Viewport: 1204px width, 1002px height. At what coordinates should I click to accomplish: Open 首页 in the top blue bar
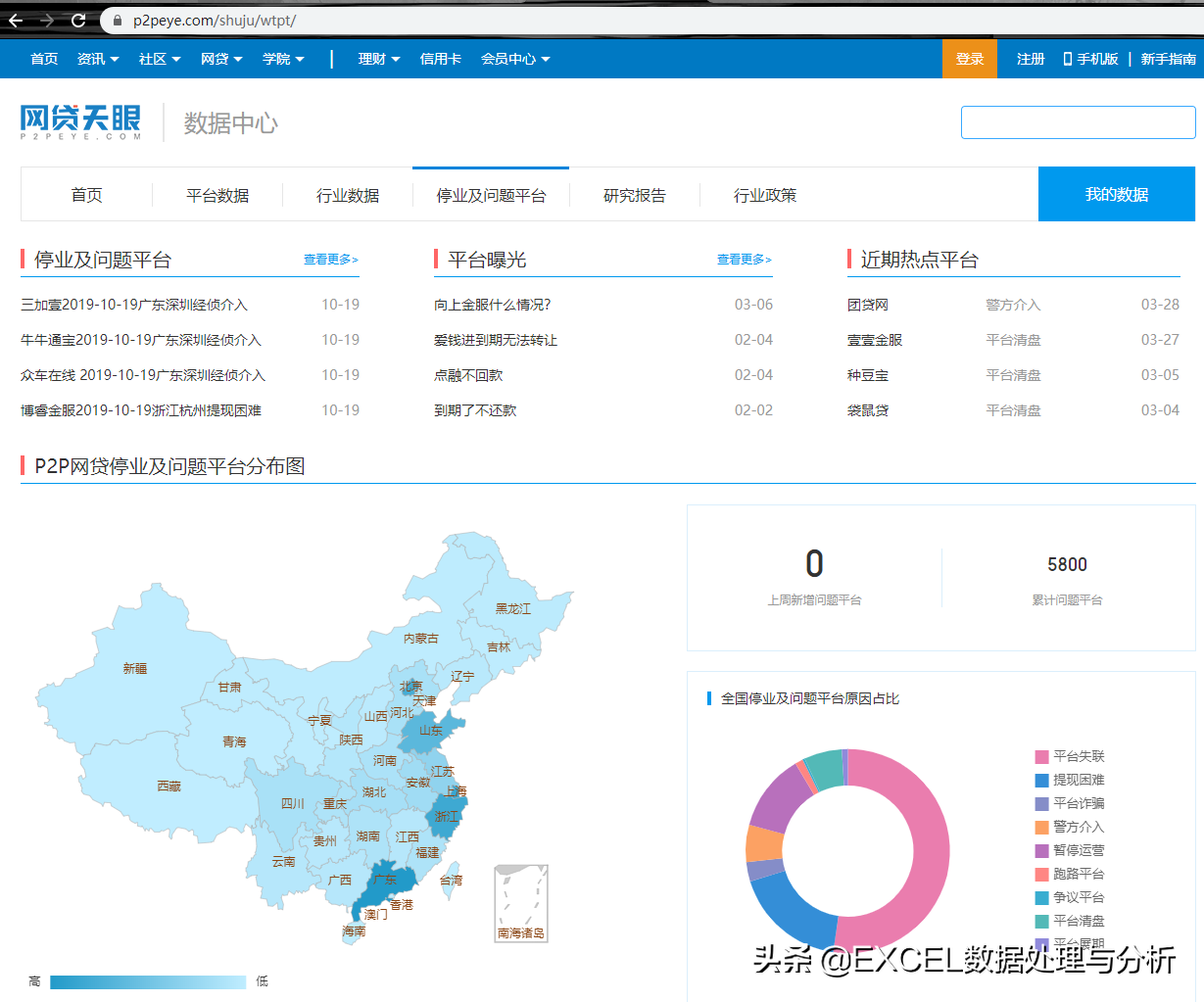tap(44, 59)
